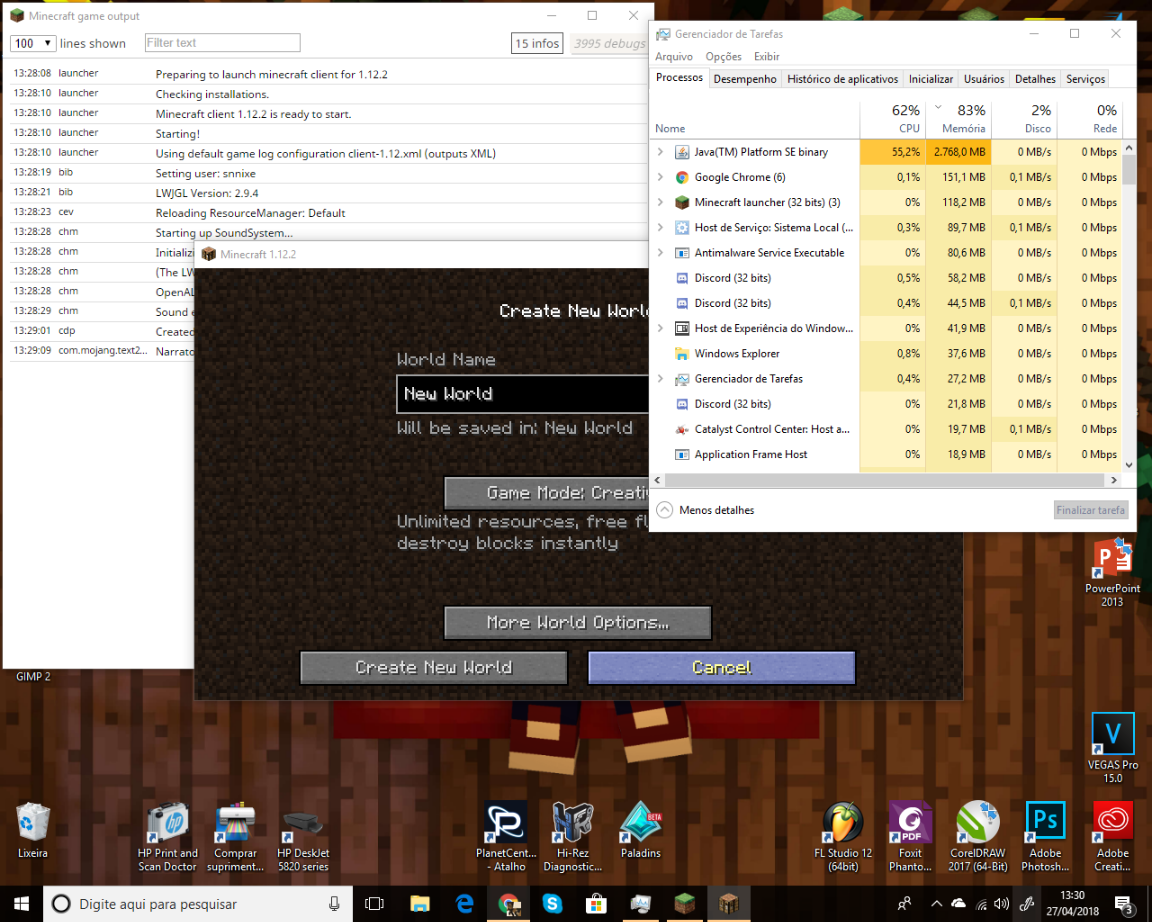
Task: Open HP Print and Scan Doctor shortcut
Action: coord(168,837)
